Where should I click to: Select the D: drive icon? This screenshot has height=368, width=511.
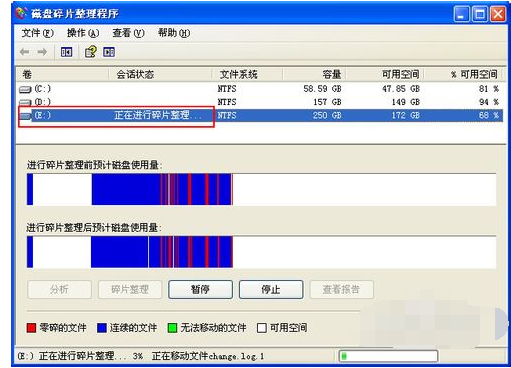(25, 102)
